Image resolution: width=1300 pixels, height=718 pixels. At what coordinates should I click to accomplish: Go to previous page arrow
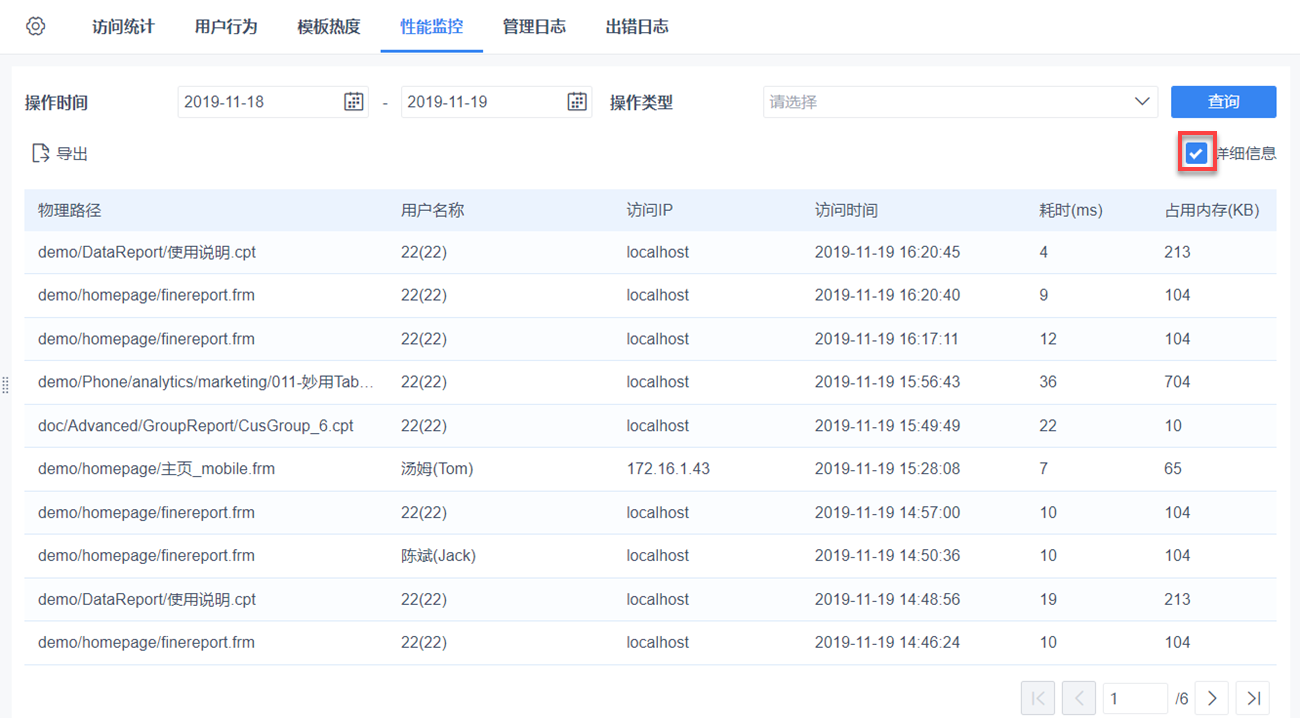[1079, 698]
